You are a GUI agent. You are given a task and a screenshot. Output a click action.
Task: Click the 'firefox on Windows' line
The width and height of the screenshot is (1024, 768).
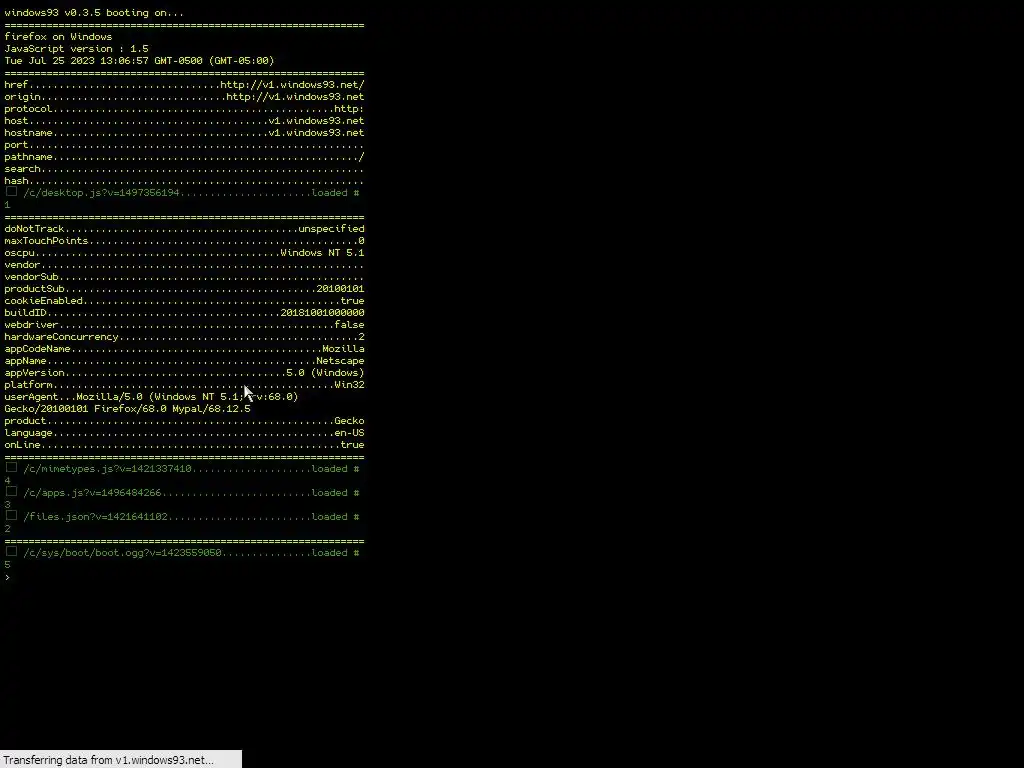click(x=58, y=37)
